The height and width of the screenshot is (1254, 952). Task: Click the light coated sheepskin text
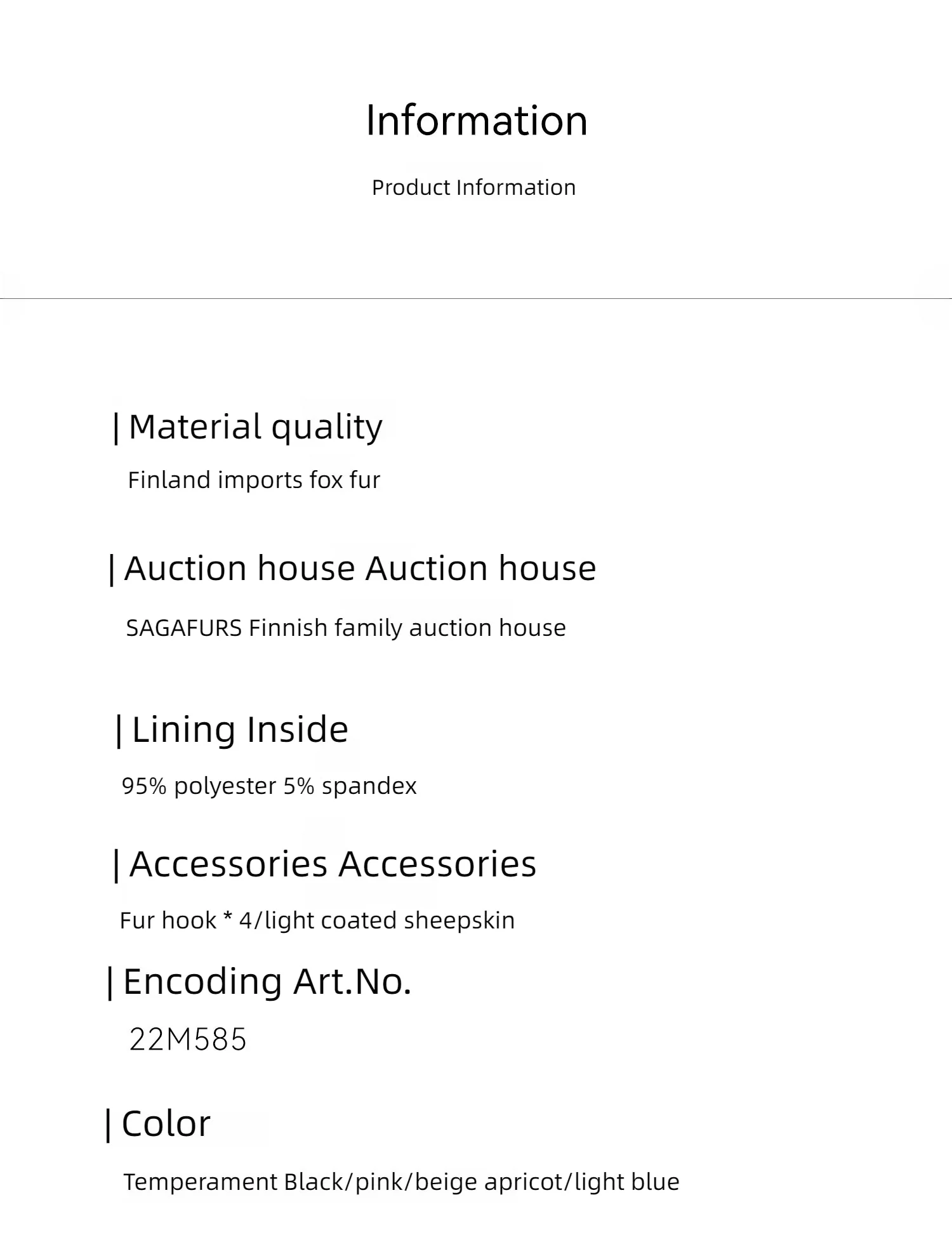[x=390, y=921]
